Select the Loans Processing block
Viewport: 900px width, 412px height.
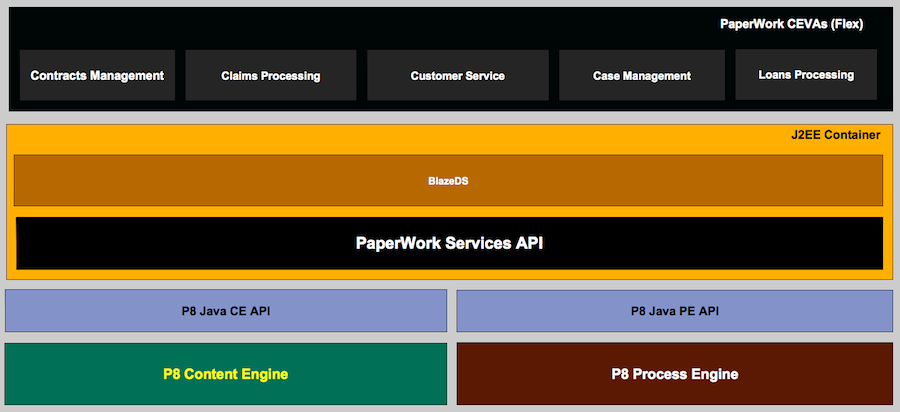tap(806, 75)
